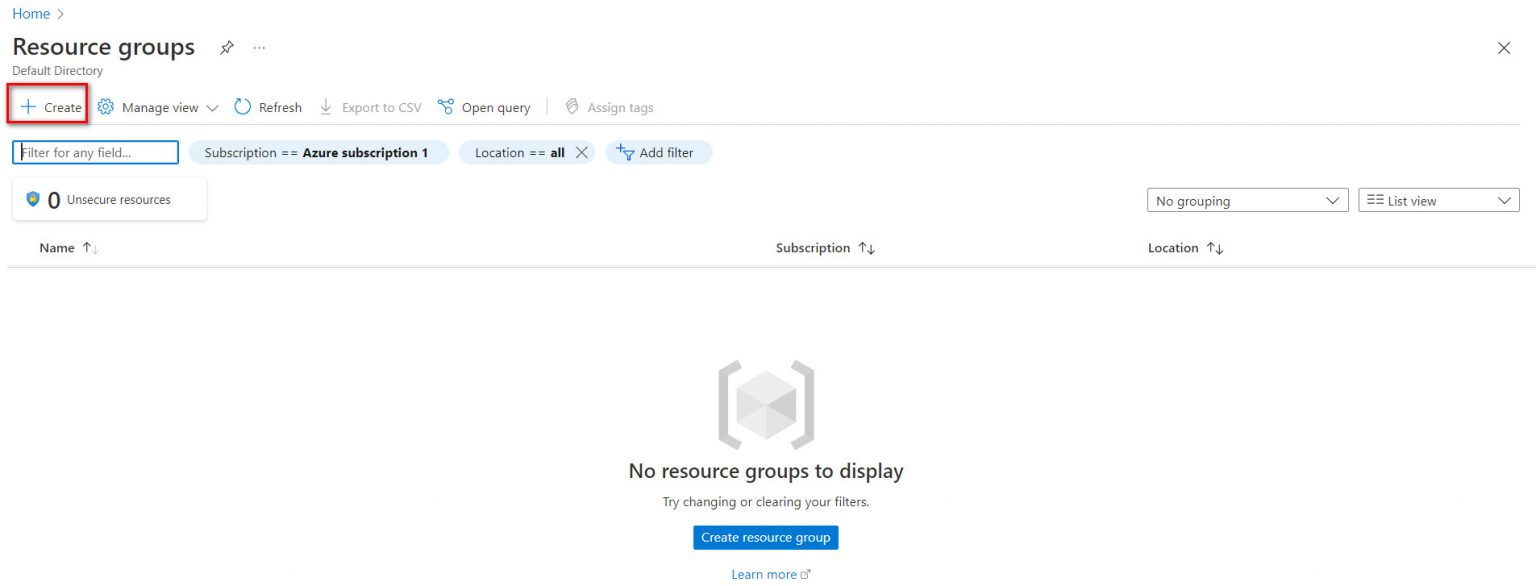
Task: Open the Subscription filter pill
Action: [319, 152]
